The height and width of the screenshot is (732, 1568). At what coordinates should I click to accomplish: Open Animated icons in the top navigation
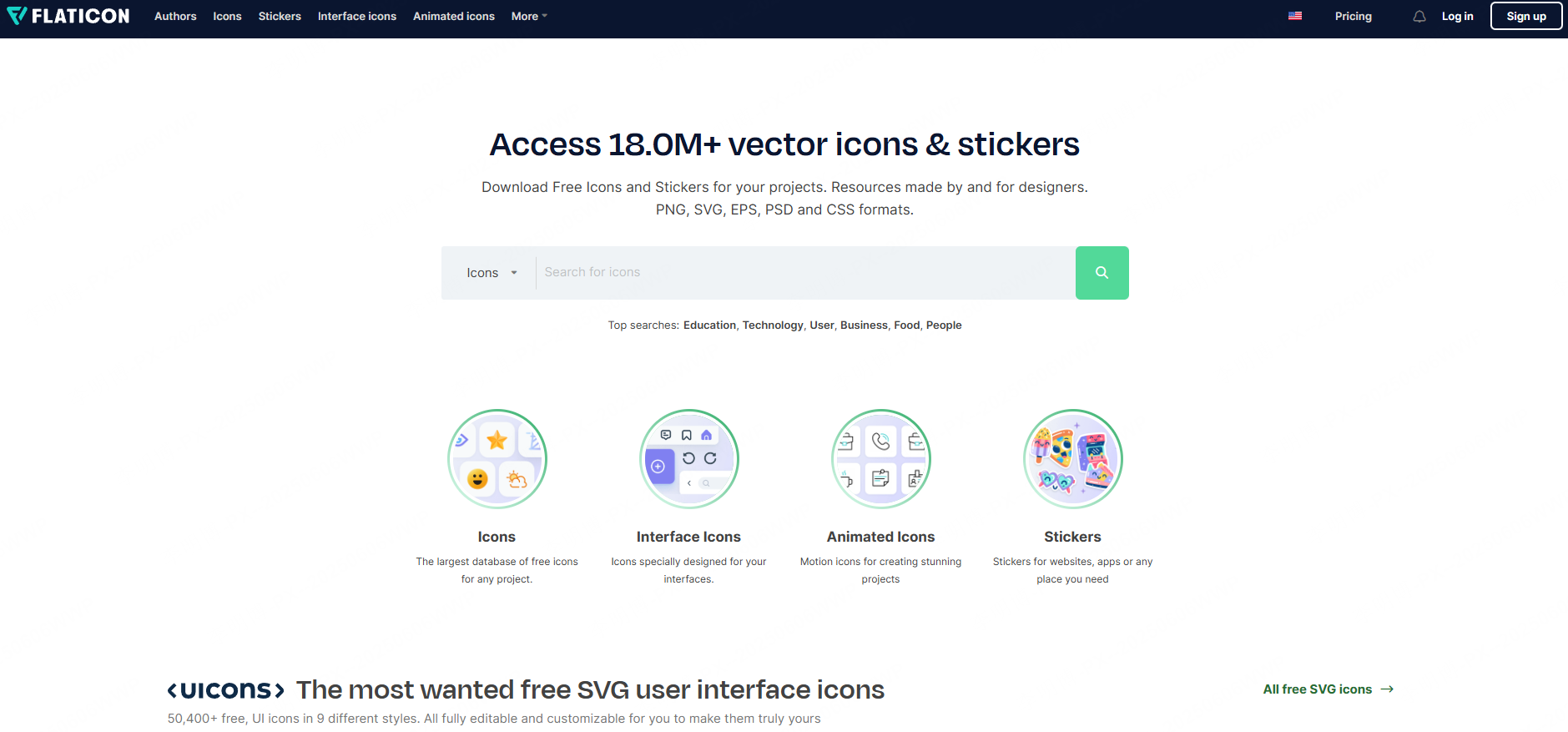click(x=454, y=16)
